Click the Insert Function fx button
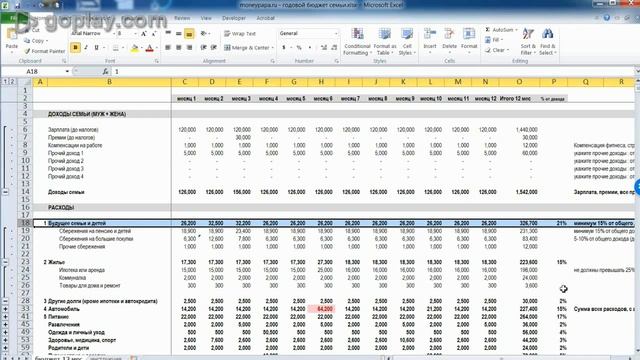The height and width of the screenshot is (360, 640). tap(105, 71)
